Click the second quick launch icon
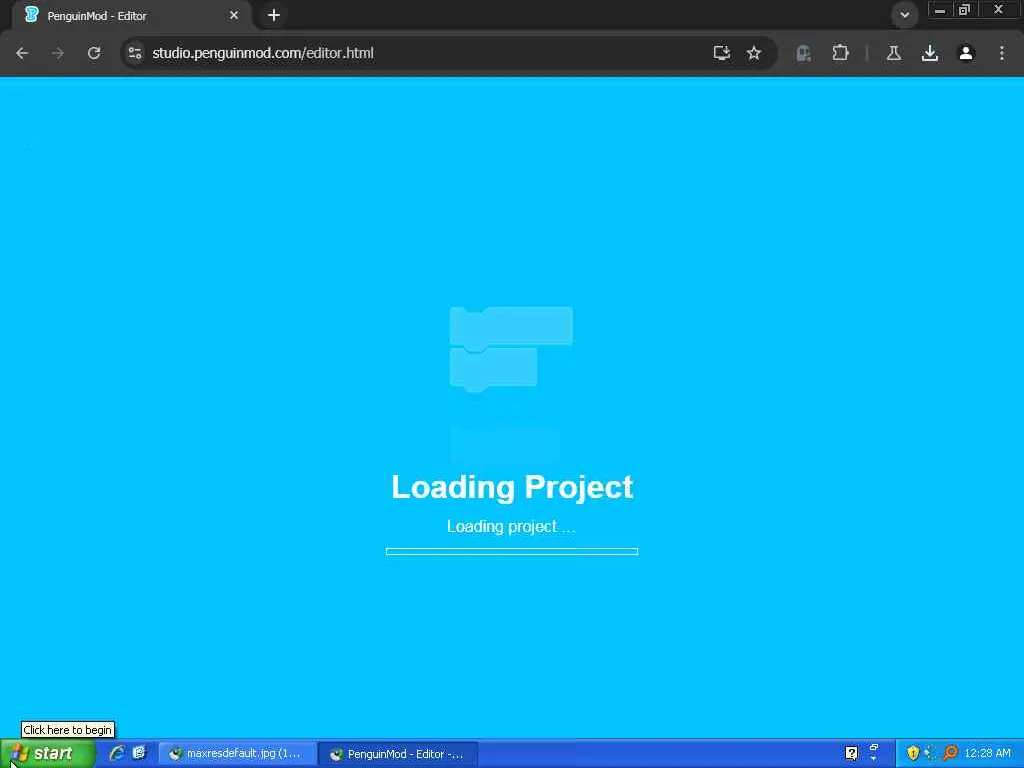1024x768 pixels. pyautogui.click(x=139, y=753)
